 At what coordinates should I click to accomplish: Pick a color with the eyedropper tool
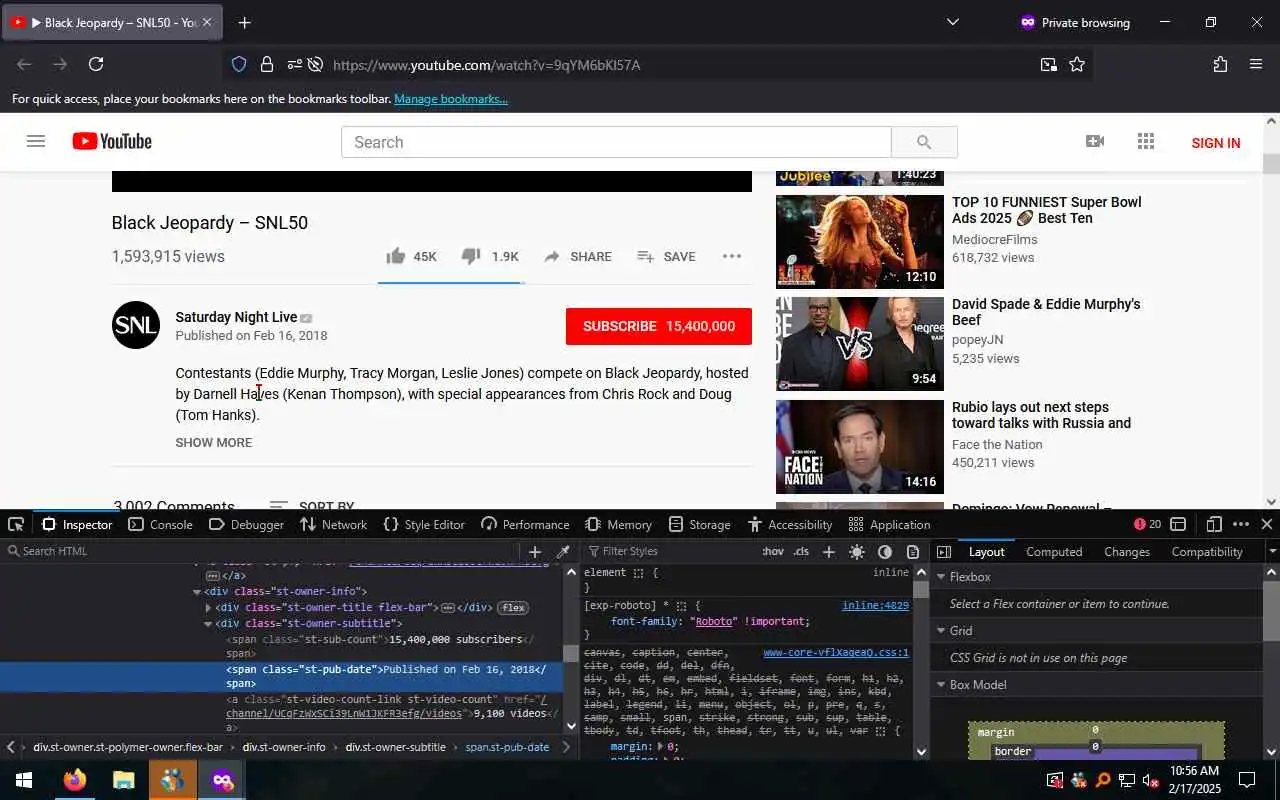pos(563,551)
